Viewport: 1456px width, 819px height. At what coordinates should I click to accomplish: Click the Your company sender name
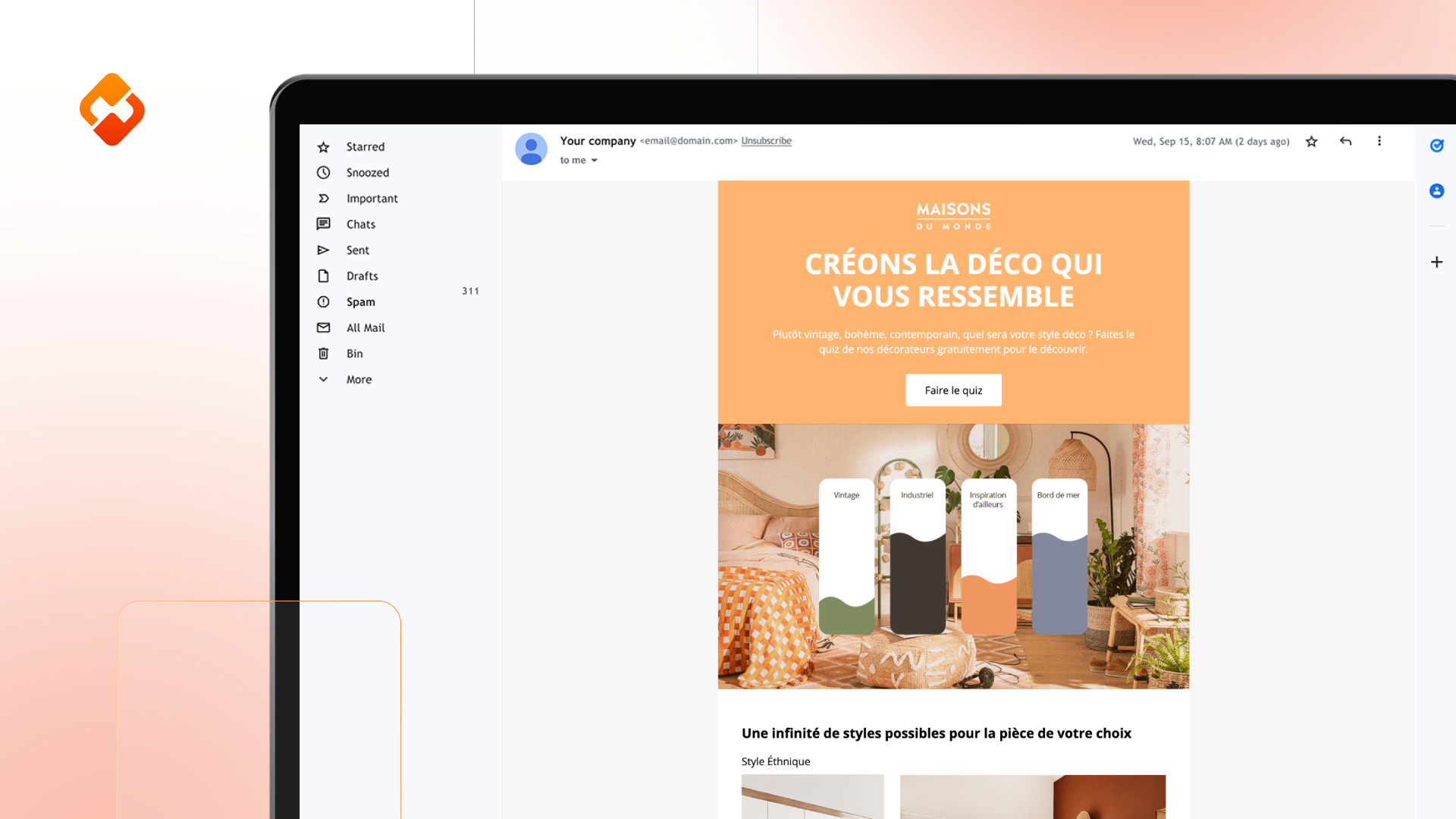coord(598,141)
